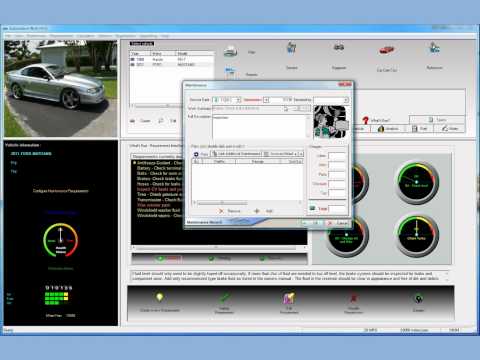Open the small dropdown next to Odometer
Screen dimensions: 480x360
[x=266, y=100]
